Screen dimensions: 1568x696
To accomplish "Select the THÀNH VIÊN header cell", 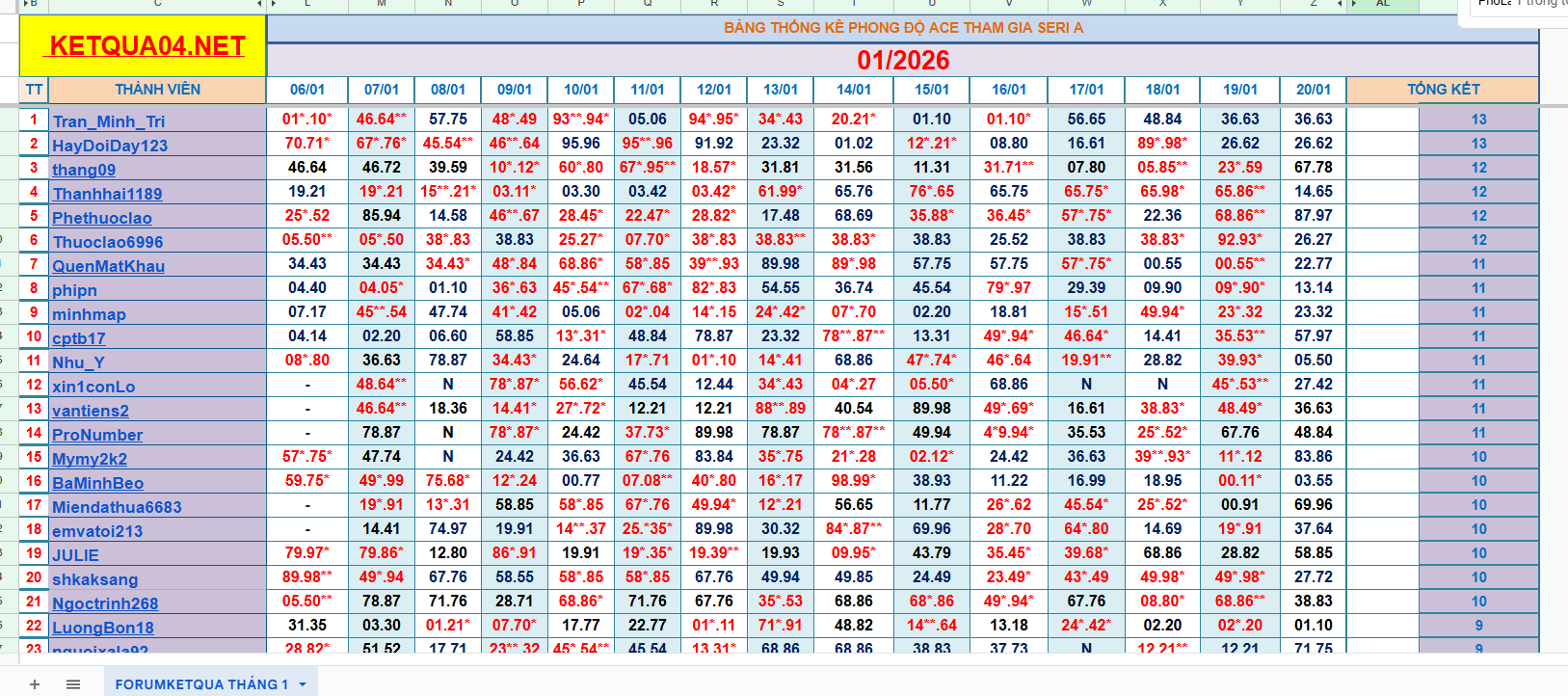I will (x=157, y=90).
